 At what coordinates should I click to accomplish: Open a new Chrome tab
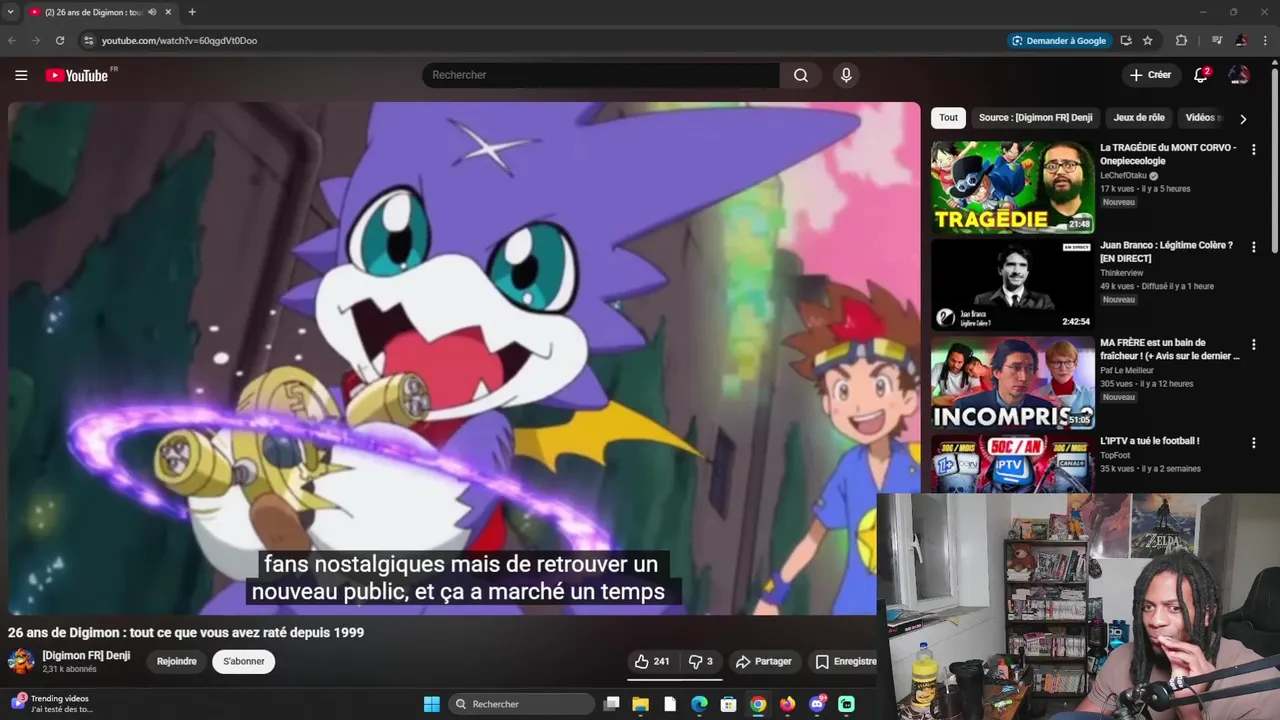(192, 12)
